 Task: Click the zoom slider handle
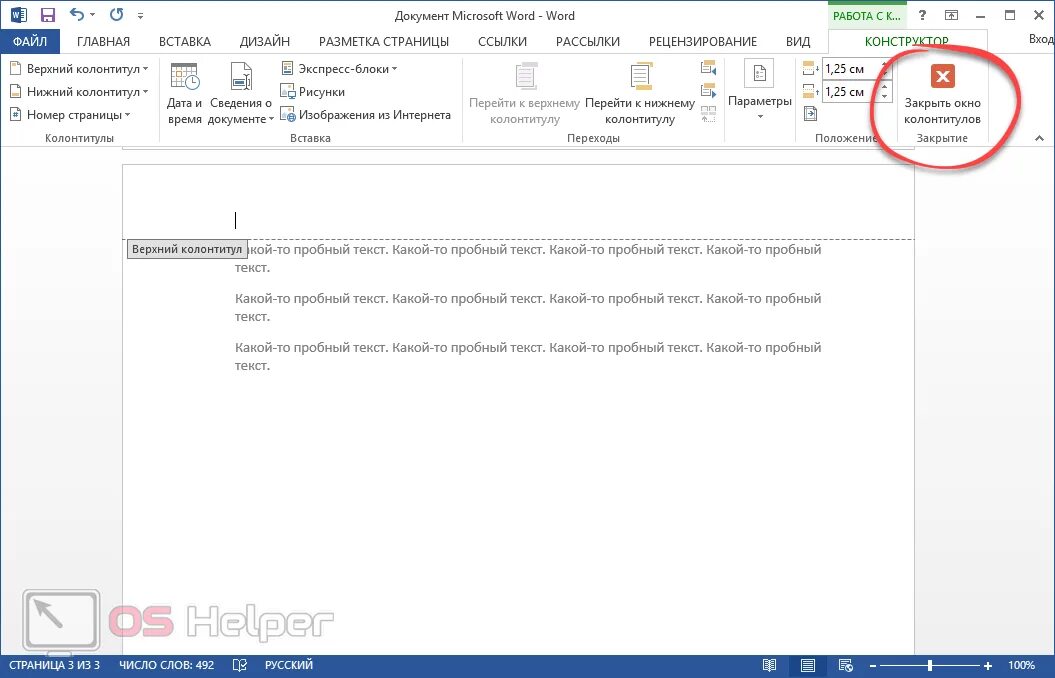pyautogui.click(x=929, y=665)
